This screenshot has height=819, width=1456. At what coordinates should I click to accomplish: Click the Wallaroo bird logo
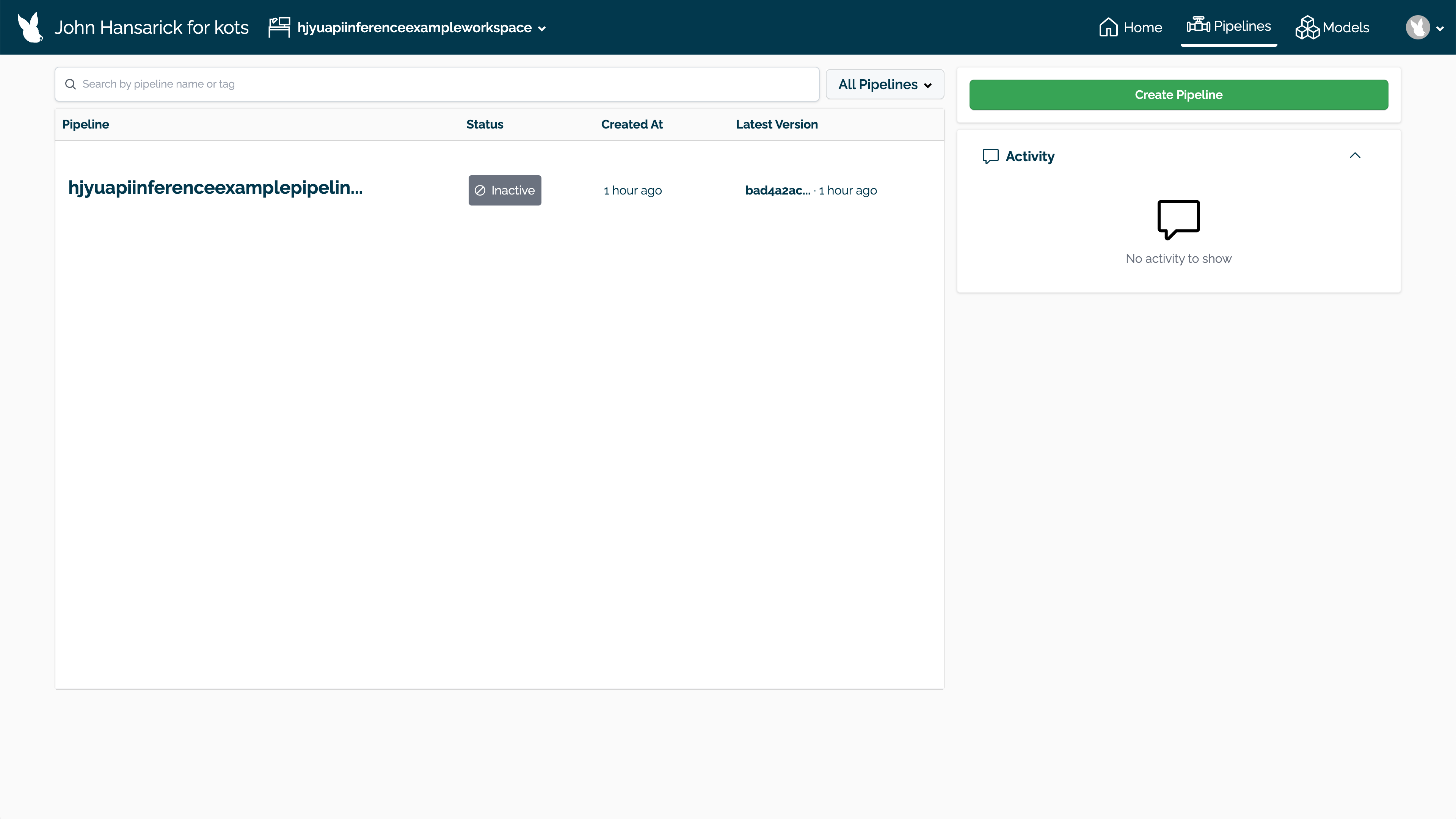(x=30, y=27)
